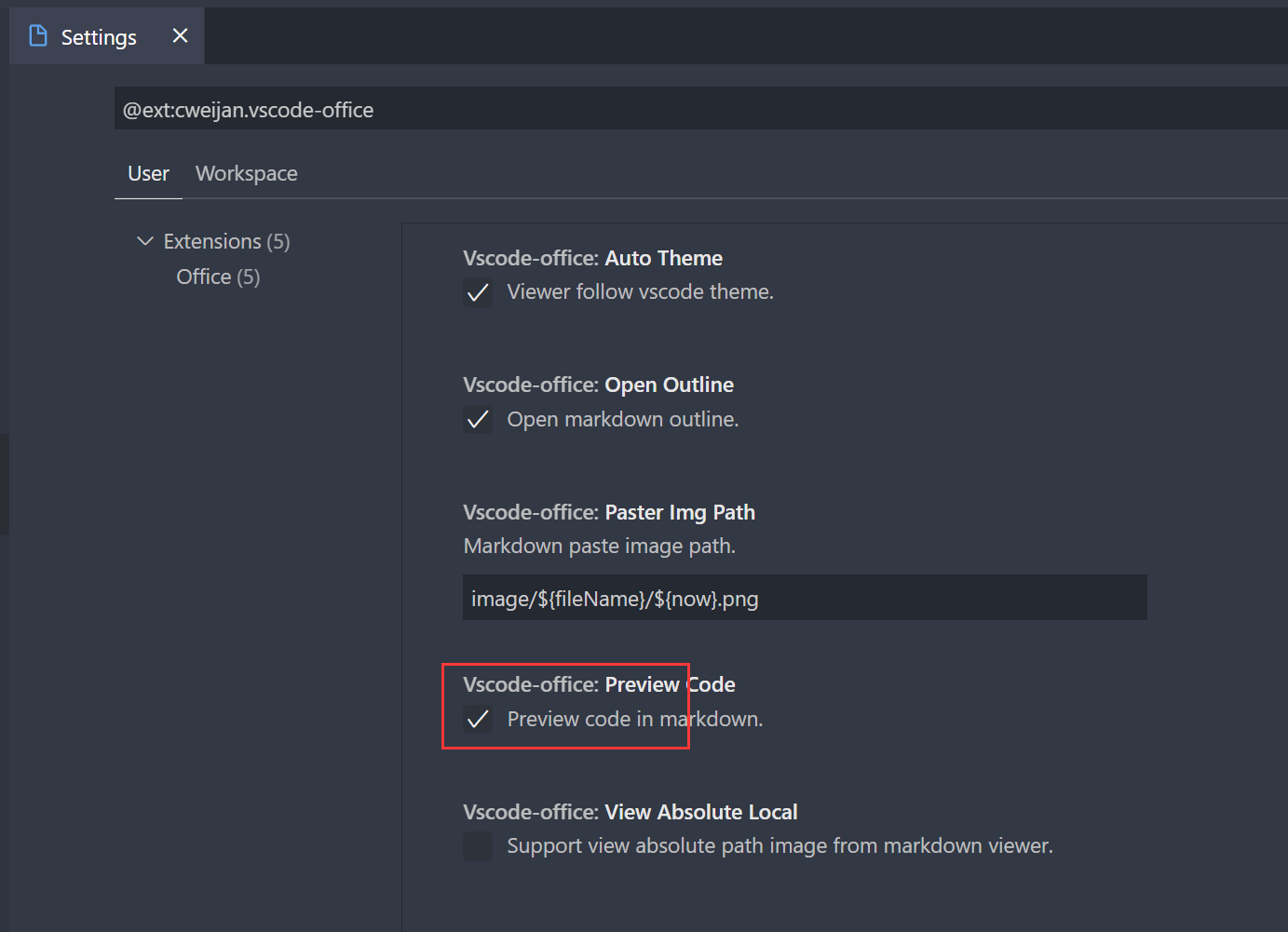The width and height of the screenshot is (1288, 932).
Task: Switch to the User settings tab
Action: click(148, 173)
